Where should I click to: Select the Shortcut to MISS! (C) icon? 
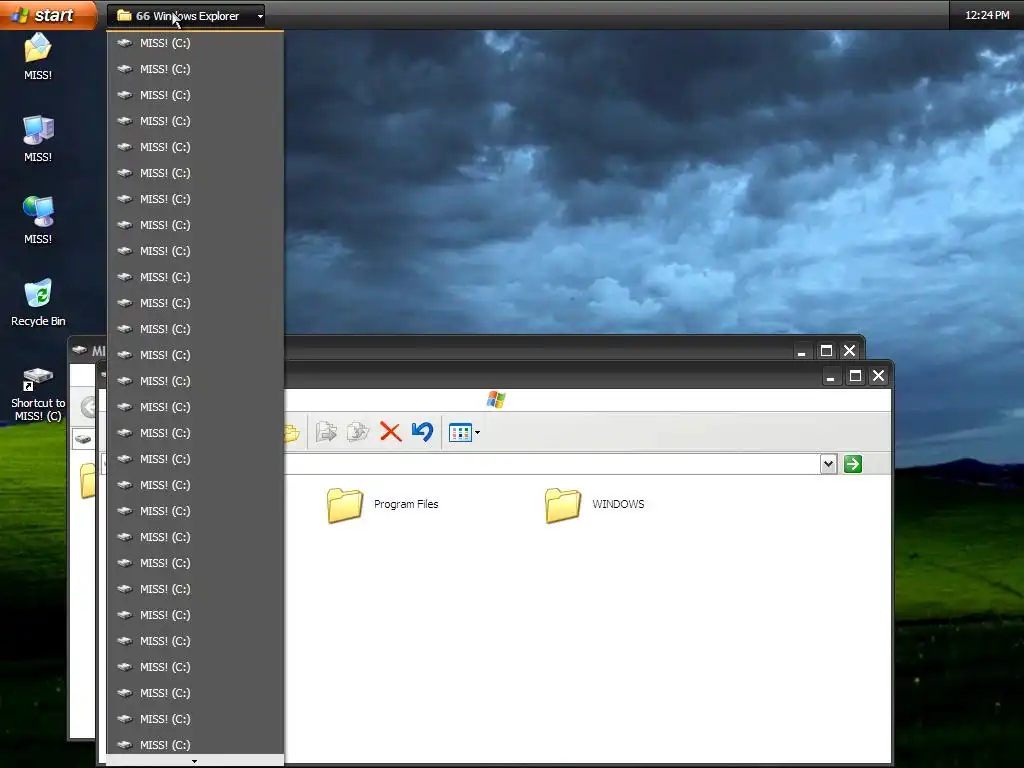point(38,394)
